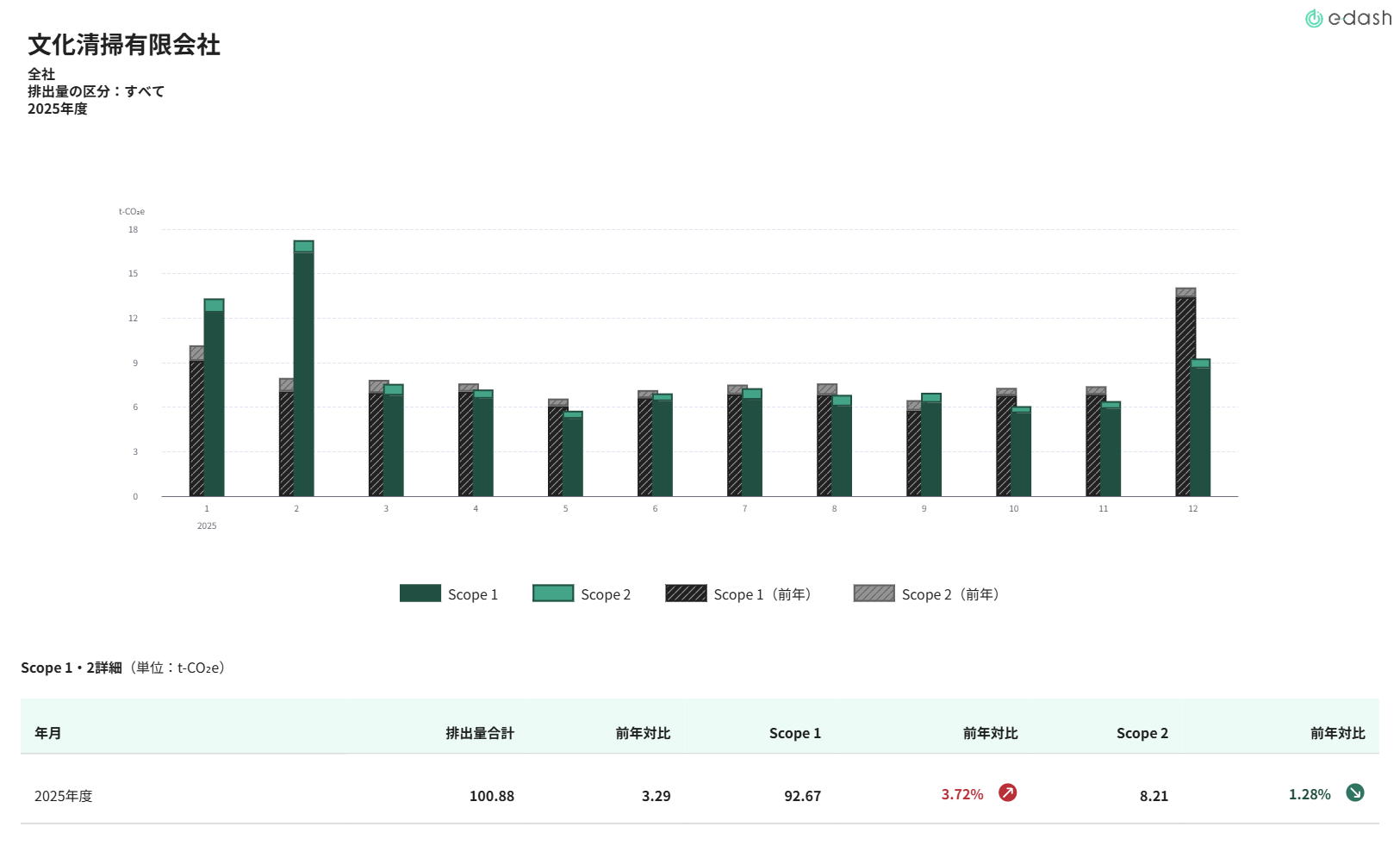Select the 2025年度 table row label

(64, 796)
